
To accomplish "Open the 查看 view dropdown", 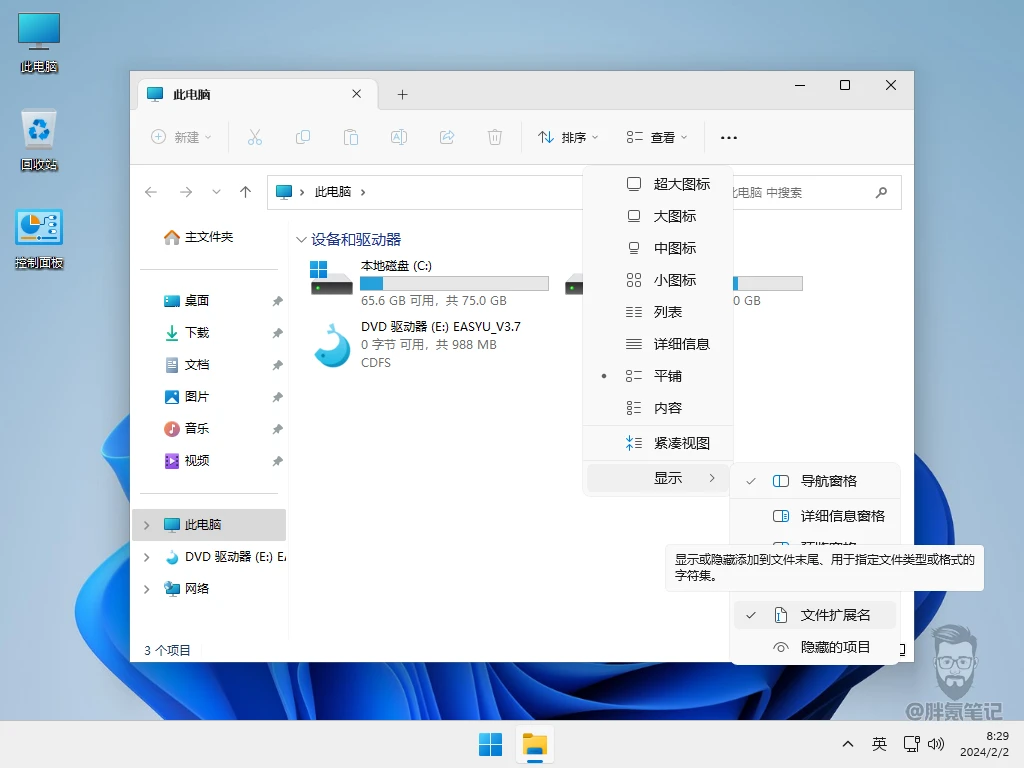I will (x=656, y=137).
